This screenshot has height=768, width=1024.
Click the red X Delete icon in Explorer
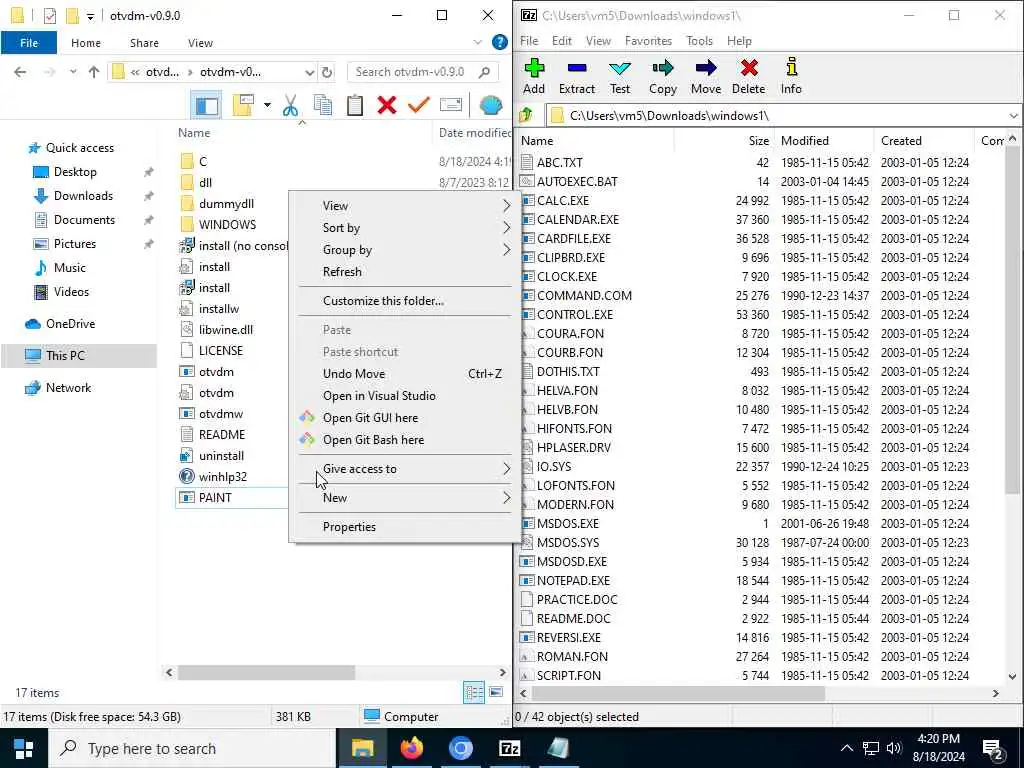(387, 105)
